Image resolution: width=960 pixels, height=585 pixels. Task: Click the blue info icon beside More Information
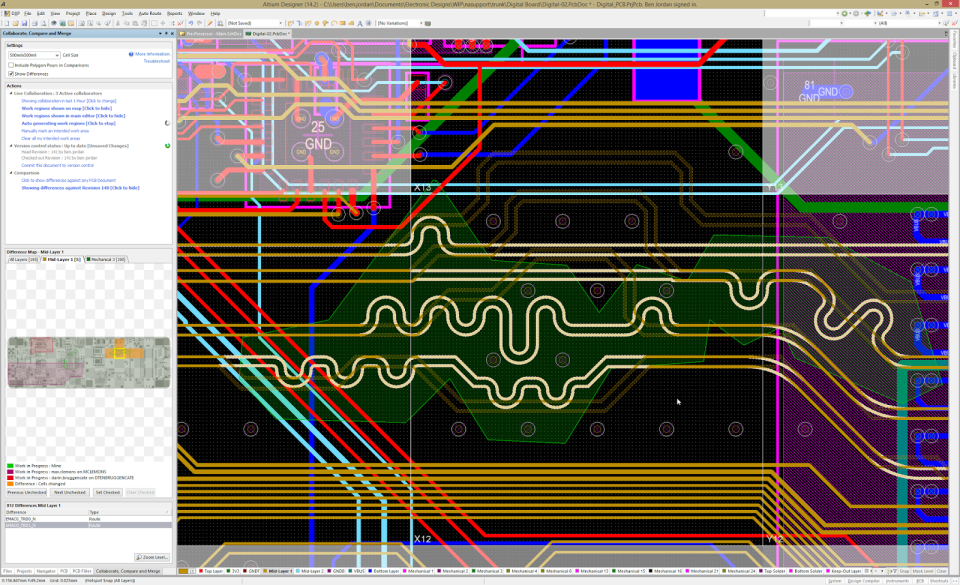pyautogui.click(x=131, y=54)
